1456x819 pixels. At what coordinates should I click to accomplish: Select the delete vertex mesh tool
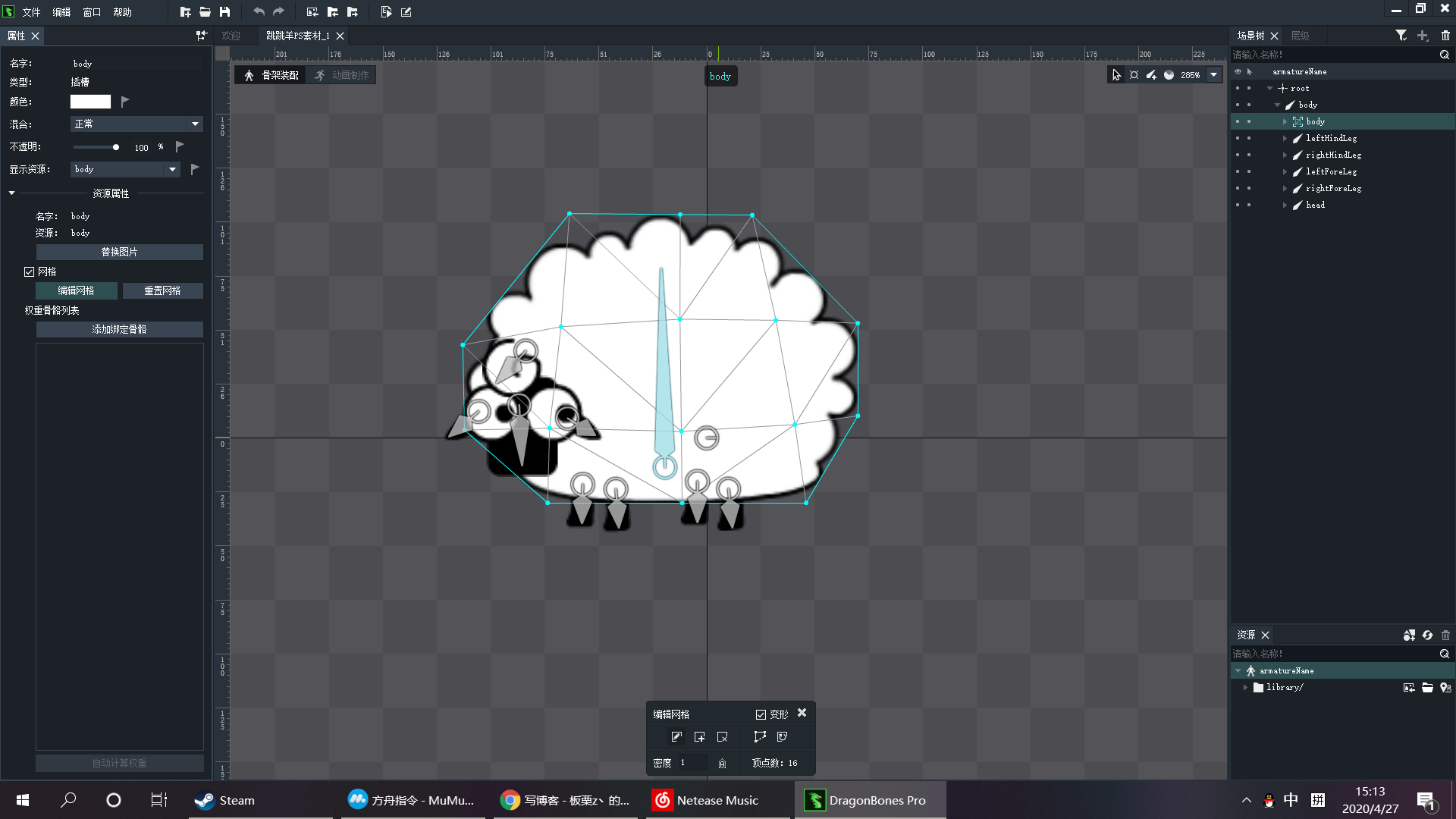click(x=722, y=737)
